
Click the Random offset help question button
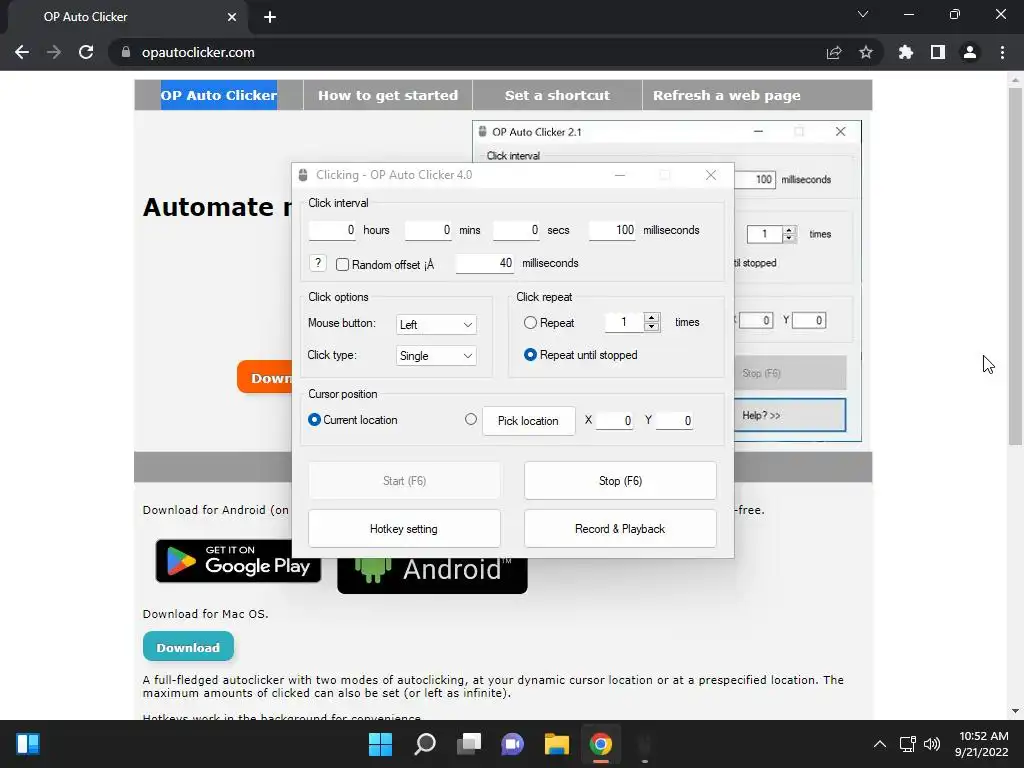click(x=317, y=263)
